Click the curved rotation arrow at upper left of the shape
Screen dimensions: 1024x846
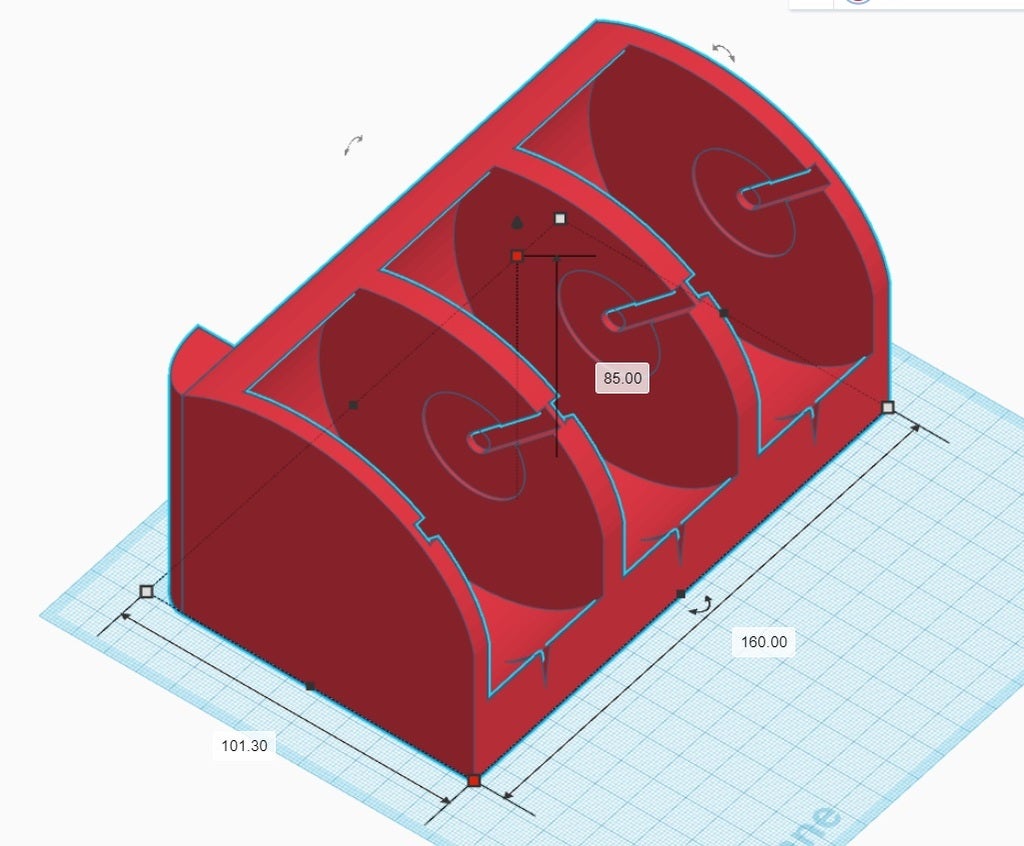pyautogui.click(x=353, y=145)
